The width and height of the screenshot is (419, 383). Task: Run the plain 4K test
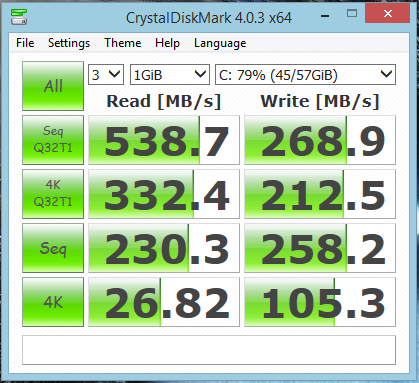click(x=53, y=302)
